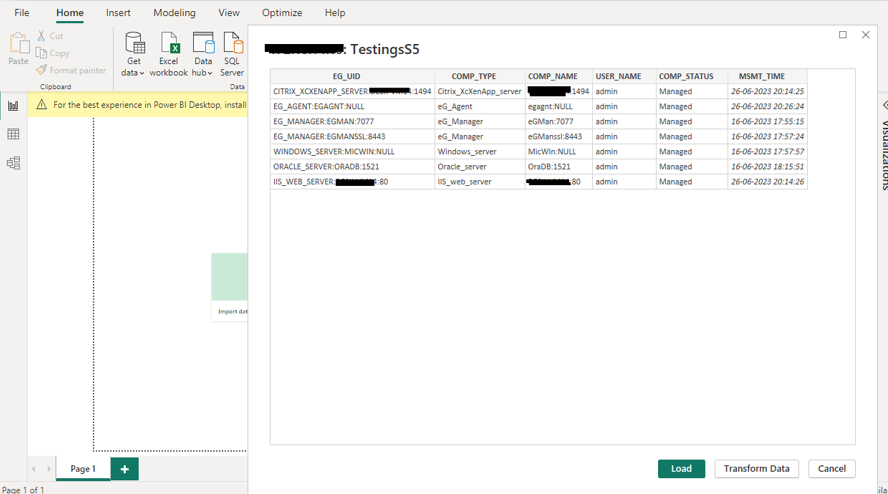
Task: Click the MicWin:NULL name cell
Action: pos(558,152)
